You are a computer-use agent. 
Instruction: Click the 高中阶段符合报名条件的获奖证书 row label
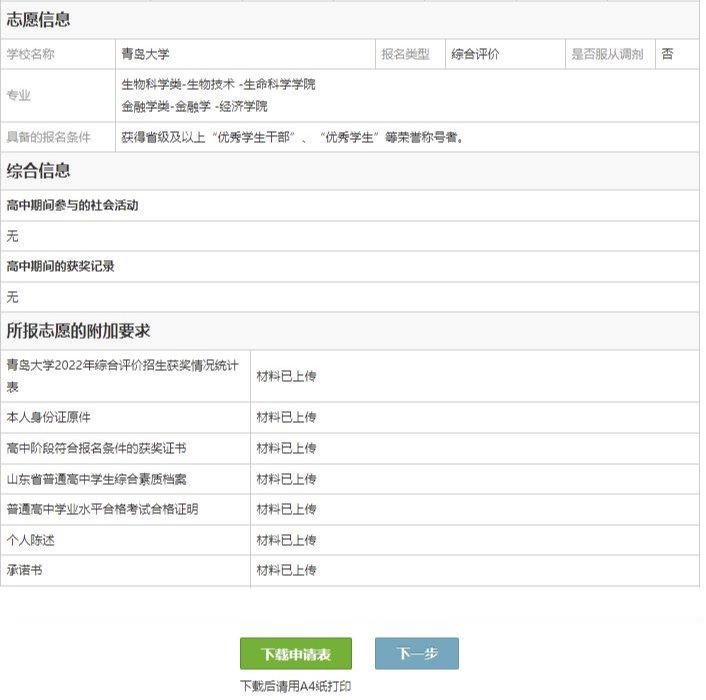pyautogui.click(x=96, y=449)
